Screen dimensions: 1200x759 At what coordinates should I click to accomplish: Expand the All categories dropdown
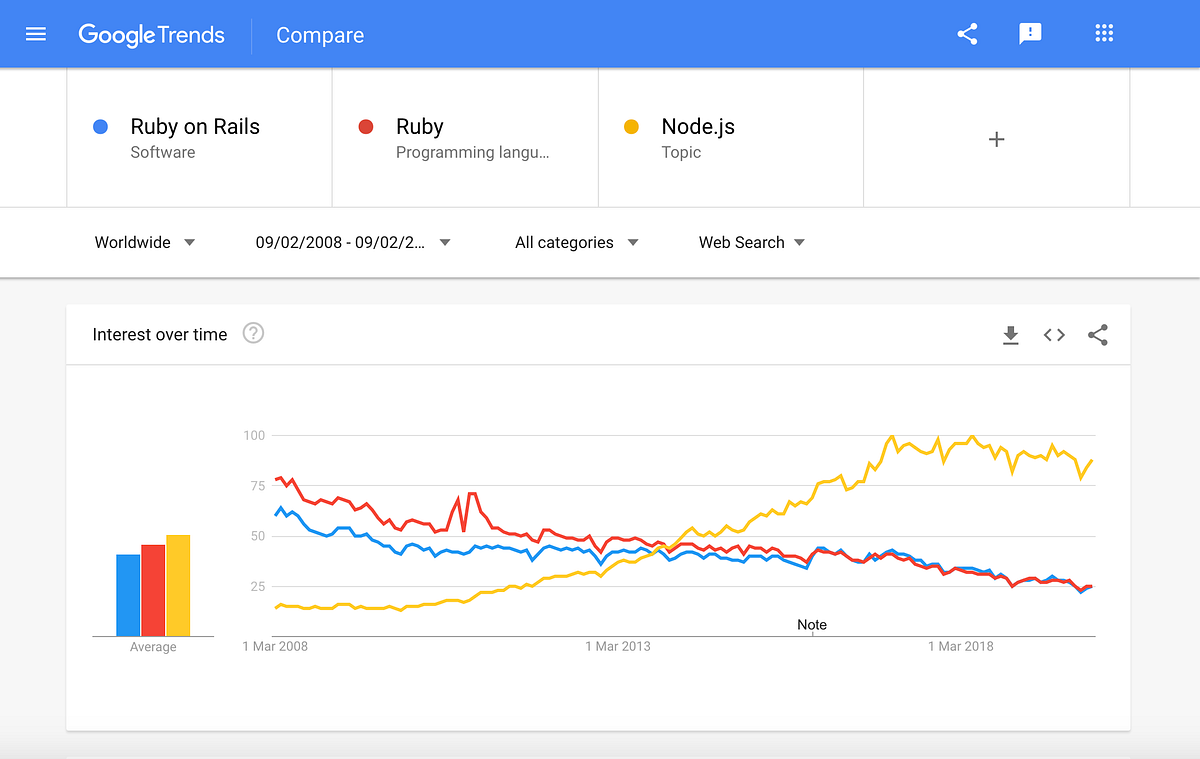[x=575, y=242]
